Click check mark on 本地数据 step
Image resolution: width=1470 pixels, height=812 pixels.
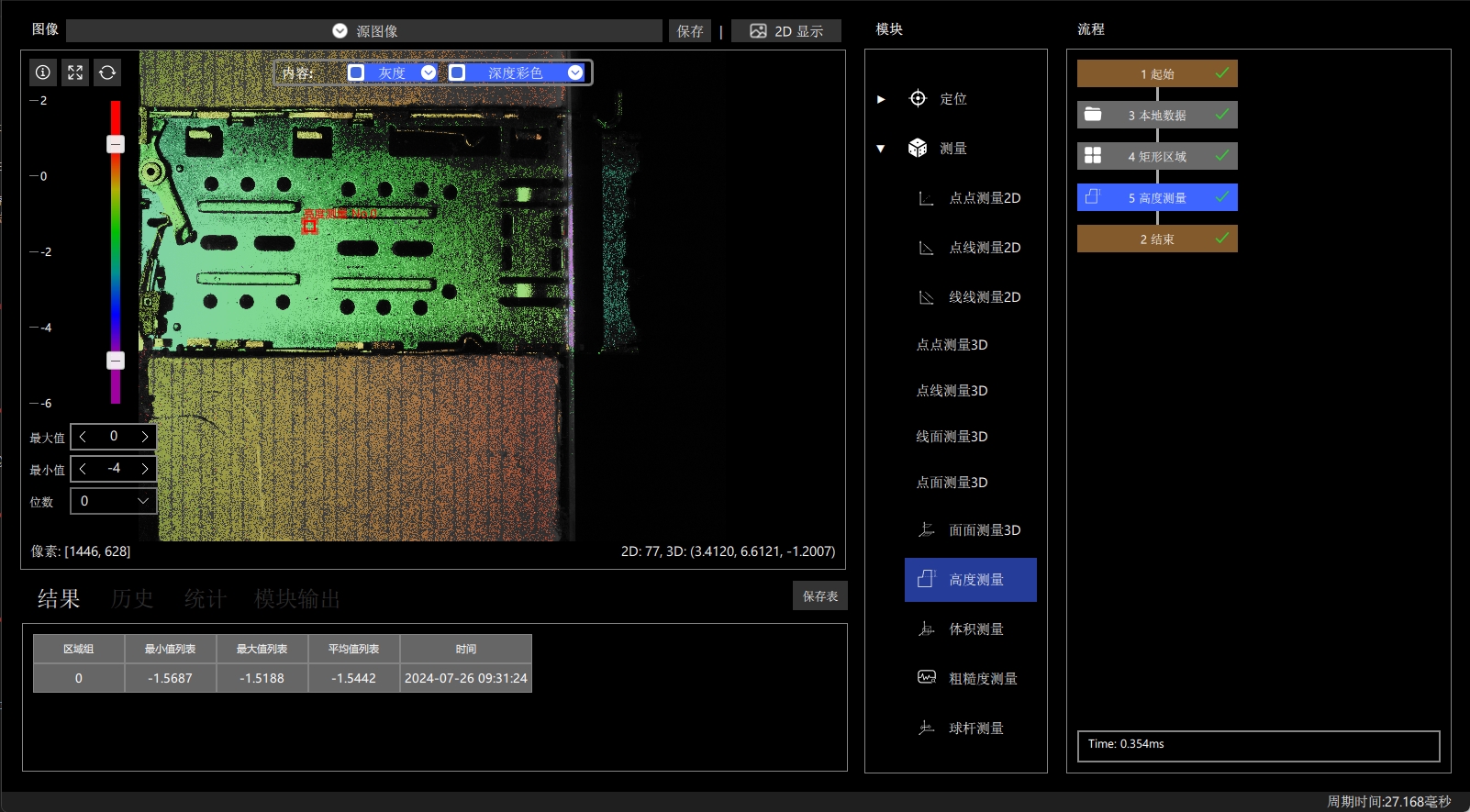click(1222, 114)
